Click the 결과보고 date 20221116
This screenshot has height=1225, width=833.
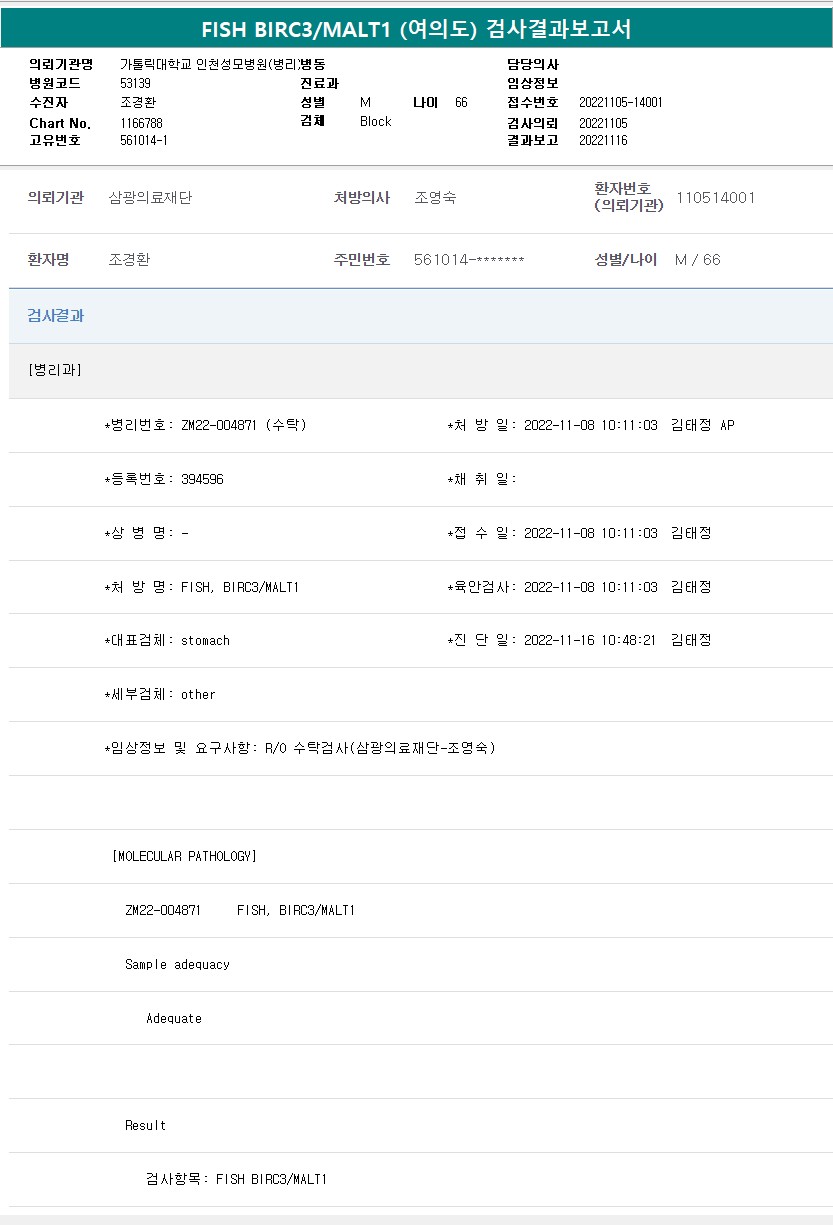[x=603, y=141]
